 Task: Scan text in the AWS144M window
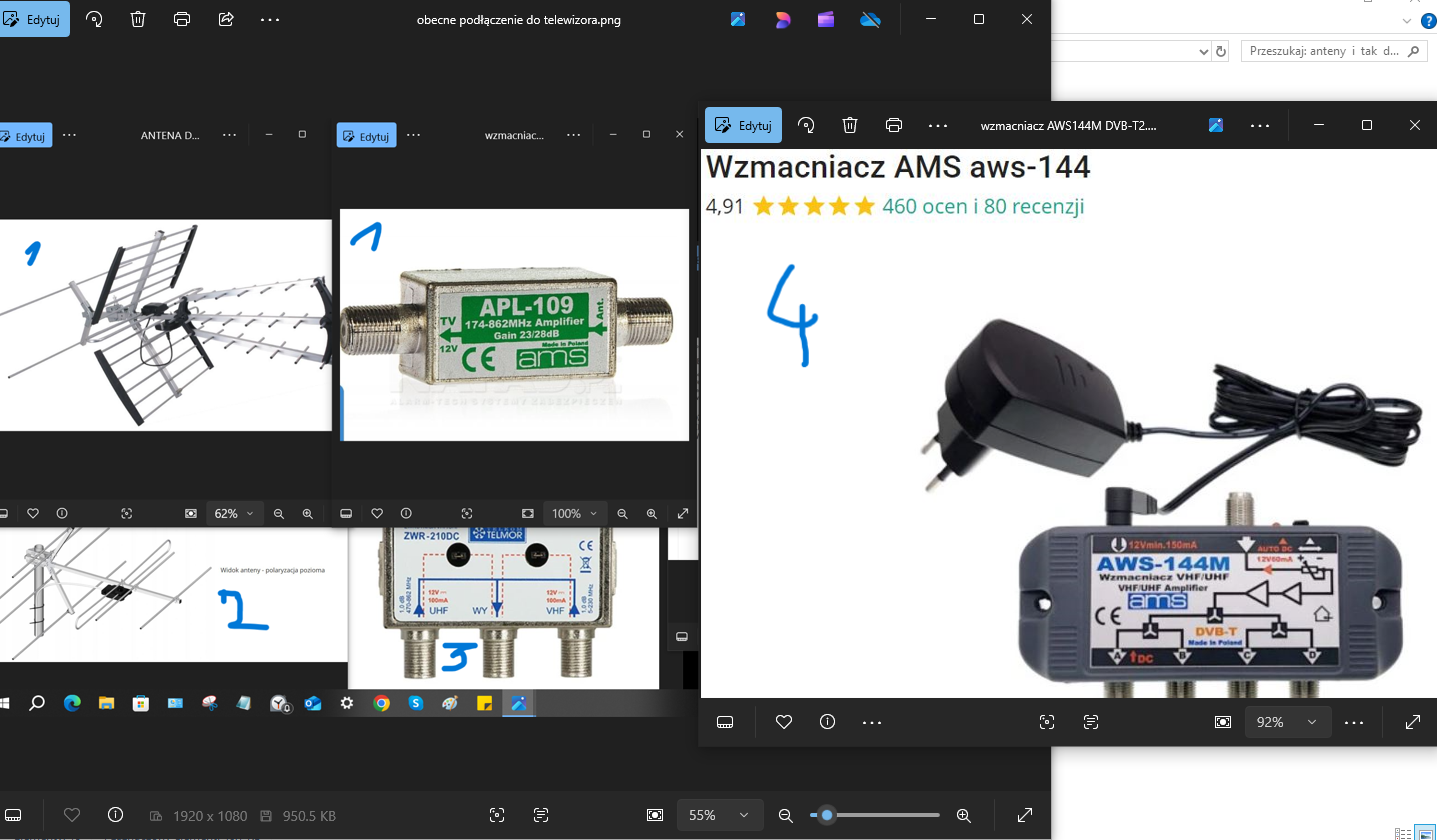[x=1091, y=721]
